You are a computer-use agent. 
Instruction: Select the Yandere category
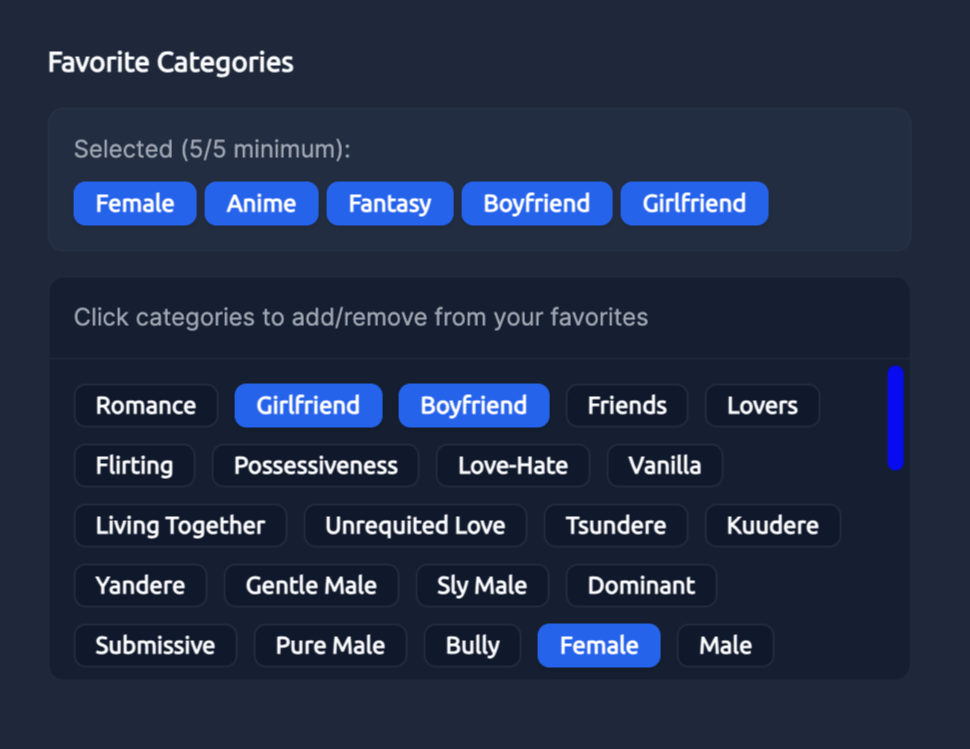click(x=140, y=585)
